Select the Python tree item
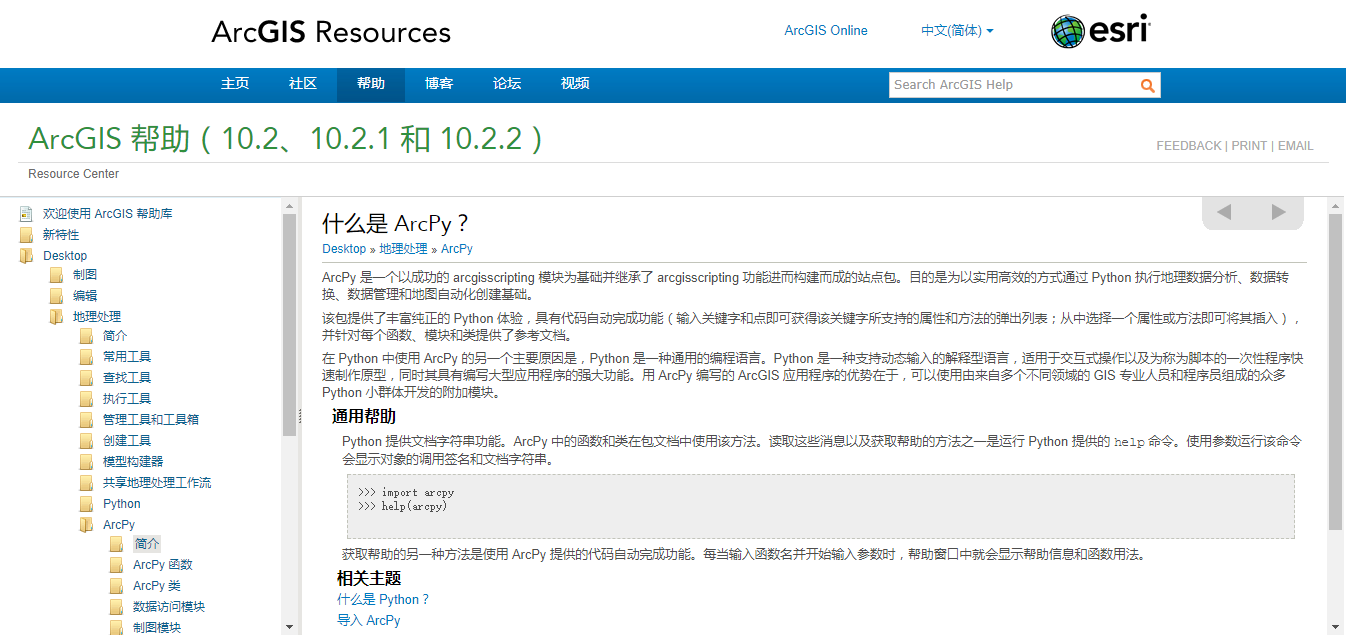The height and width of the screenshot is (635, 1346). 122,504
